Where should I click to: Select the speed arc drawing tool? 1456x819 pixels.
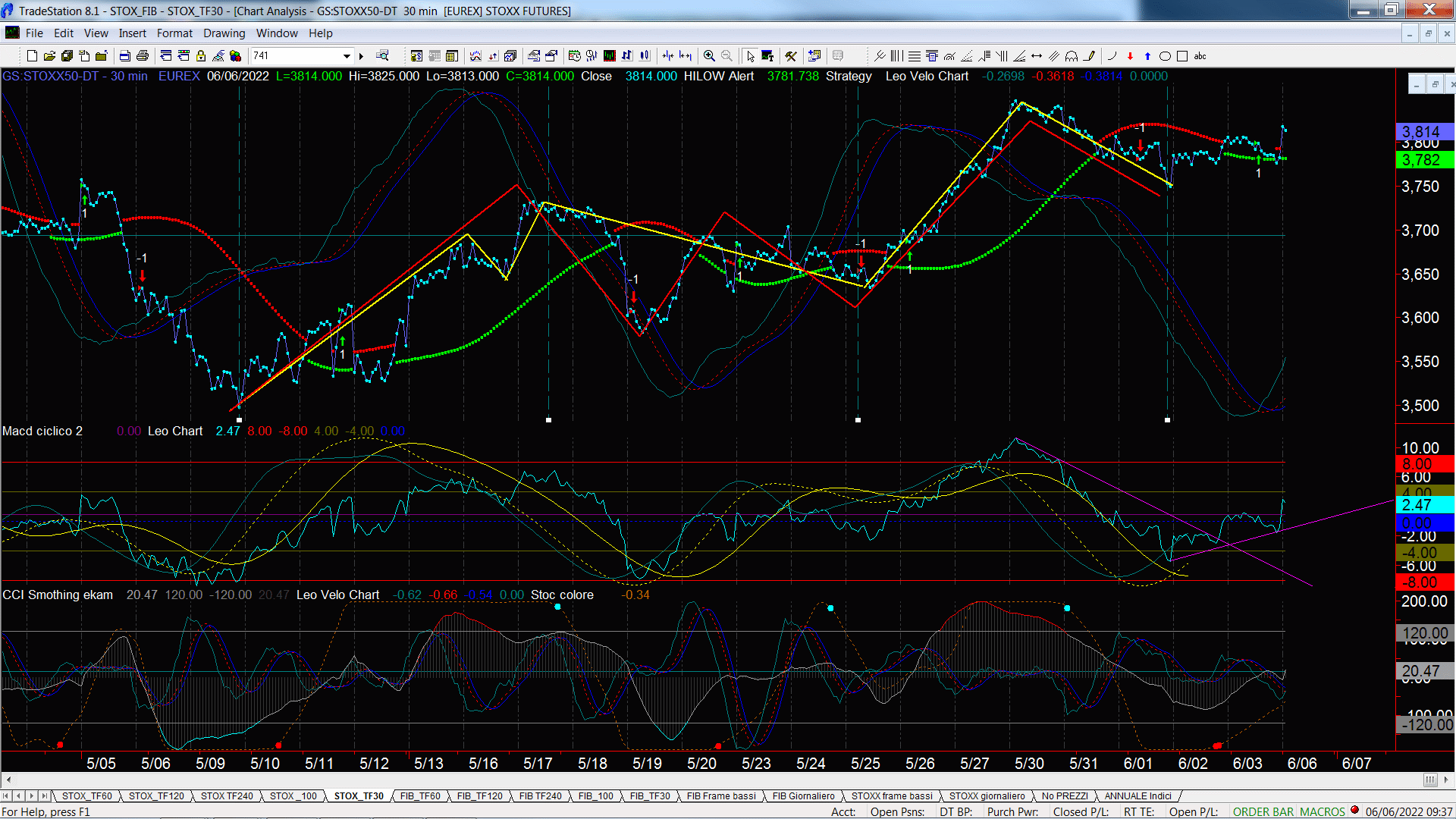coord(949,56)
